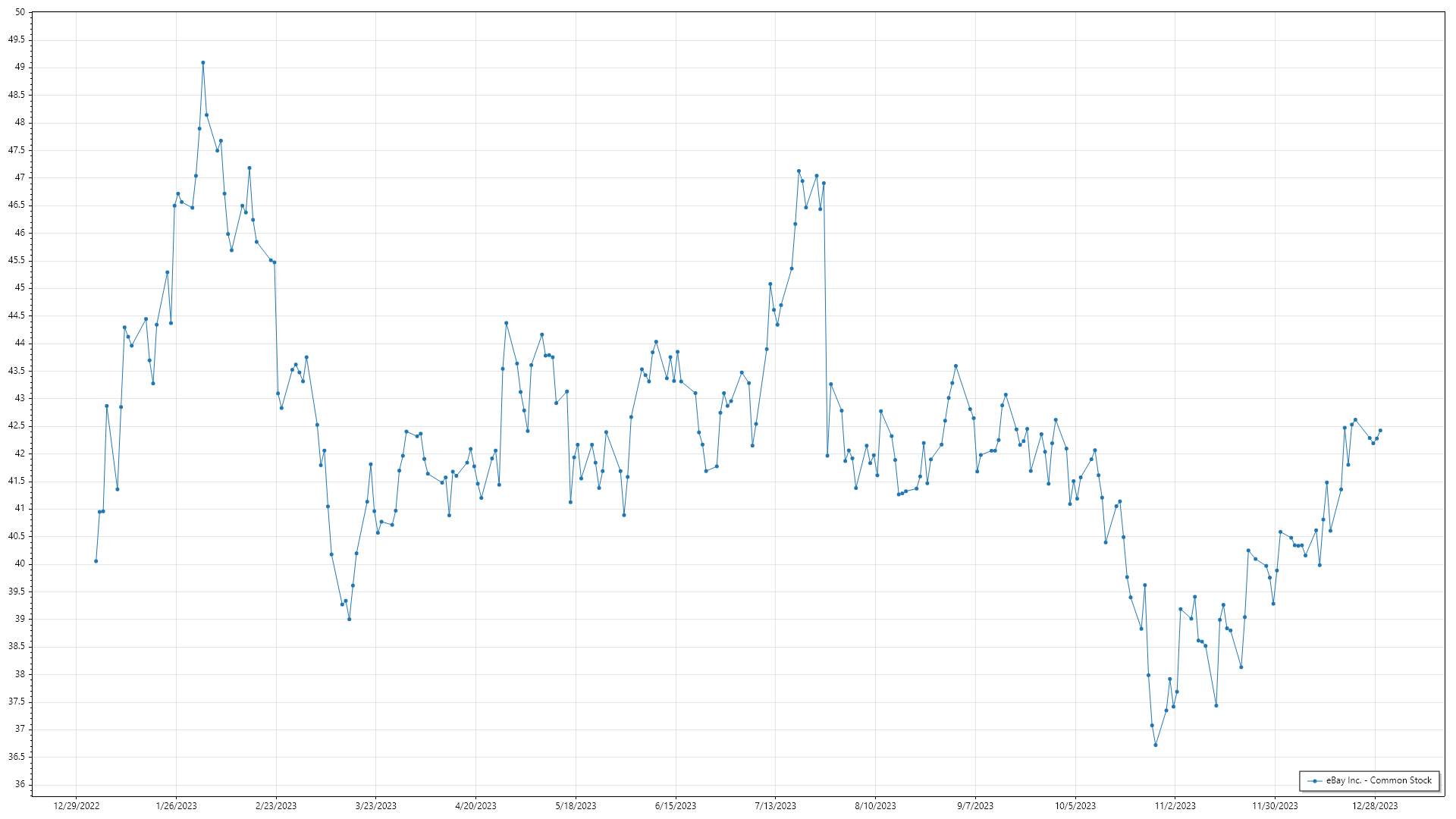The width and height of the screenshot is (1456, 819).
Task: Click the 7/13/2023 x-axis date label
Action: coord(775,806)
